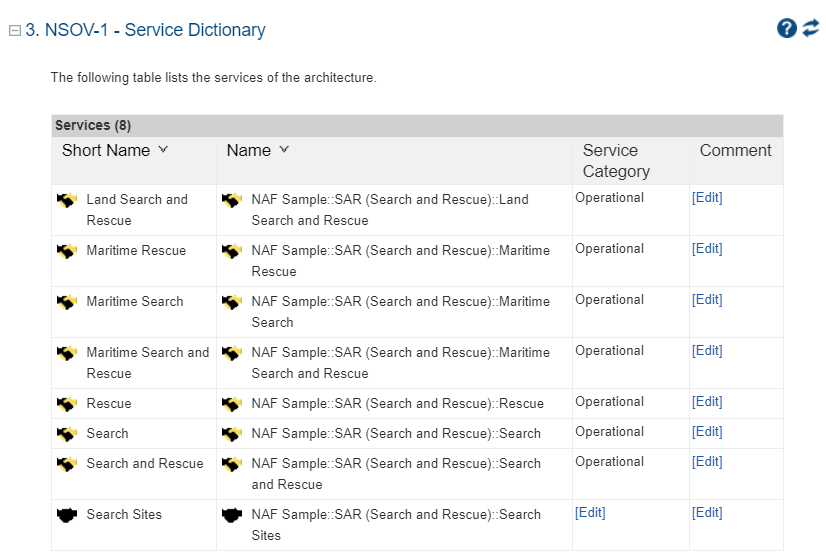Click the Land Search and Rescue service icon
The width and height of the screenshot is (826, 553).
click(x=67, y=200)
